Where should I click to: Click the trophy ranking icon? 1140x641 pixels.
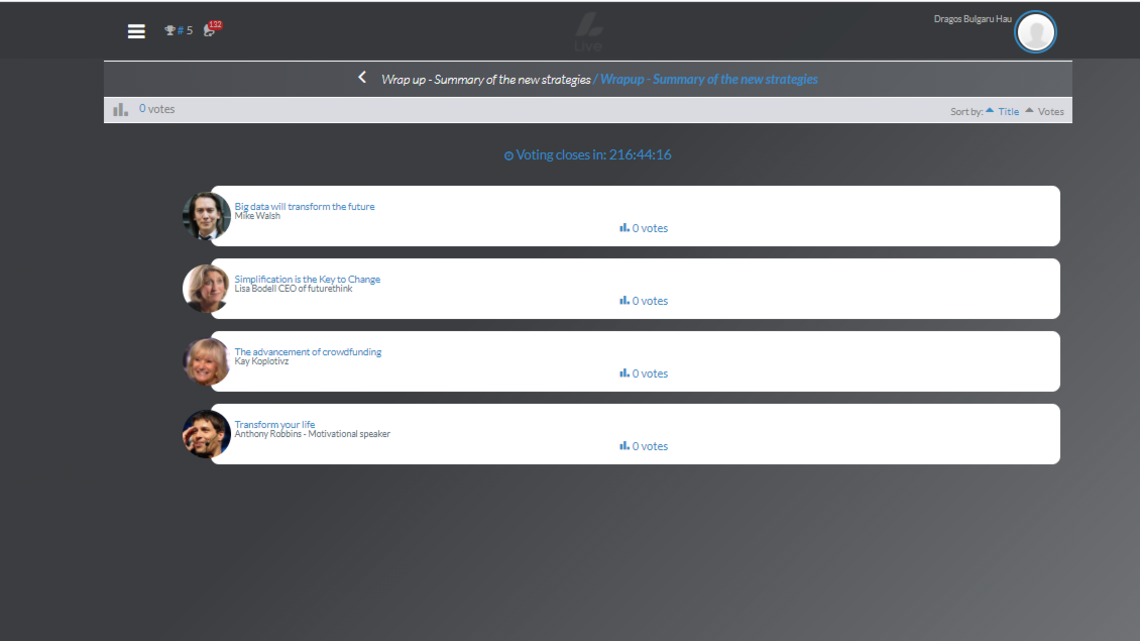pos(170,31)
